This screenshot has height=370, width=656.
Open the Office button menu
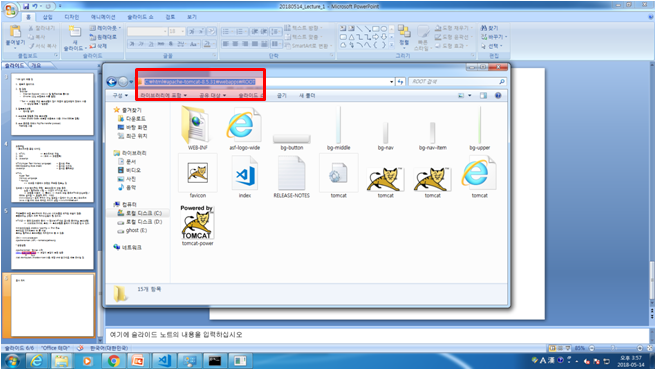tap(10, 10)
